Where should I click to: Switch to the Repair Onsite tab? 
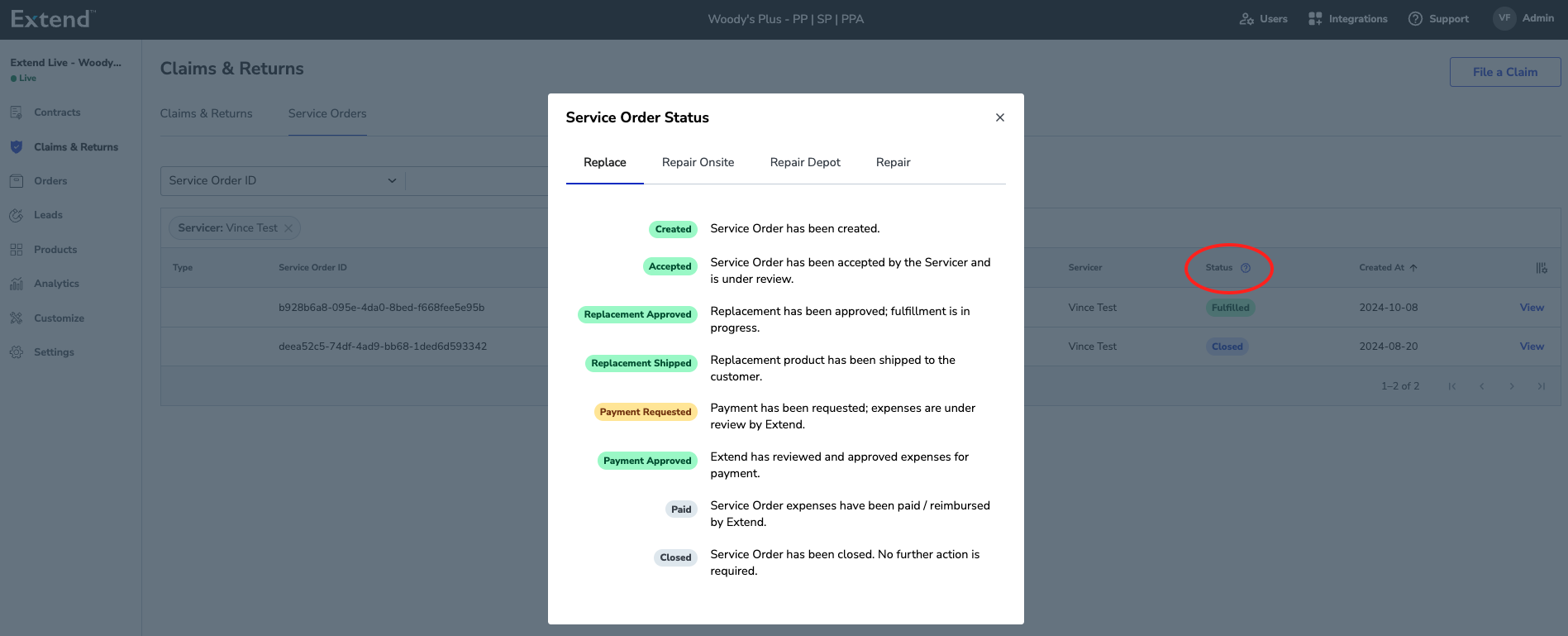(698, 163)
